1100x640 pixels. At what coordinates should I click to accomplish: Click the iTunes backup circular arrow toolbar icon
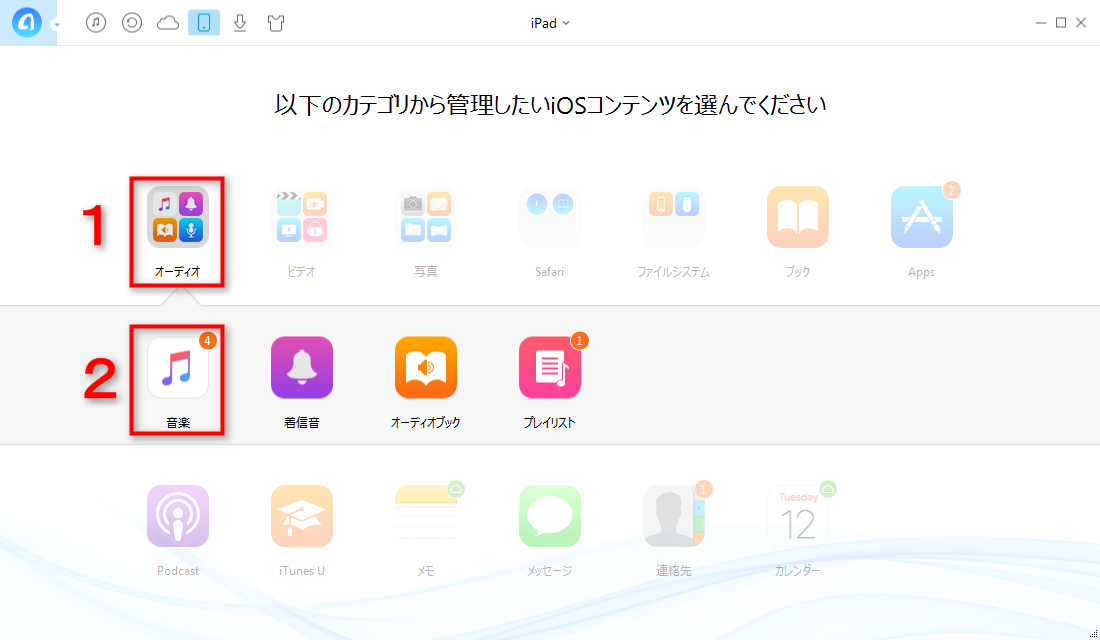[132, 22]
